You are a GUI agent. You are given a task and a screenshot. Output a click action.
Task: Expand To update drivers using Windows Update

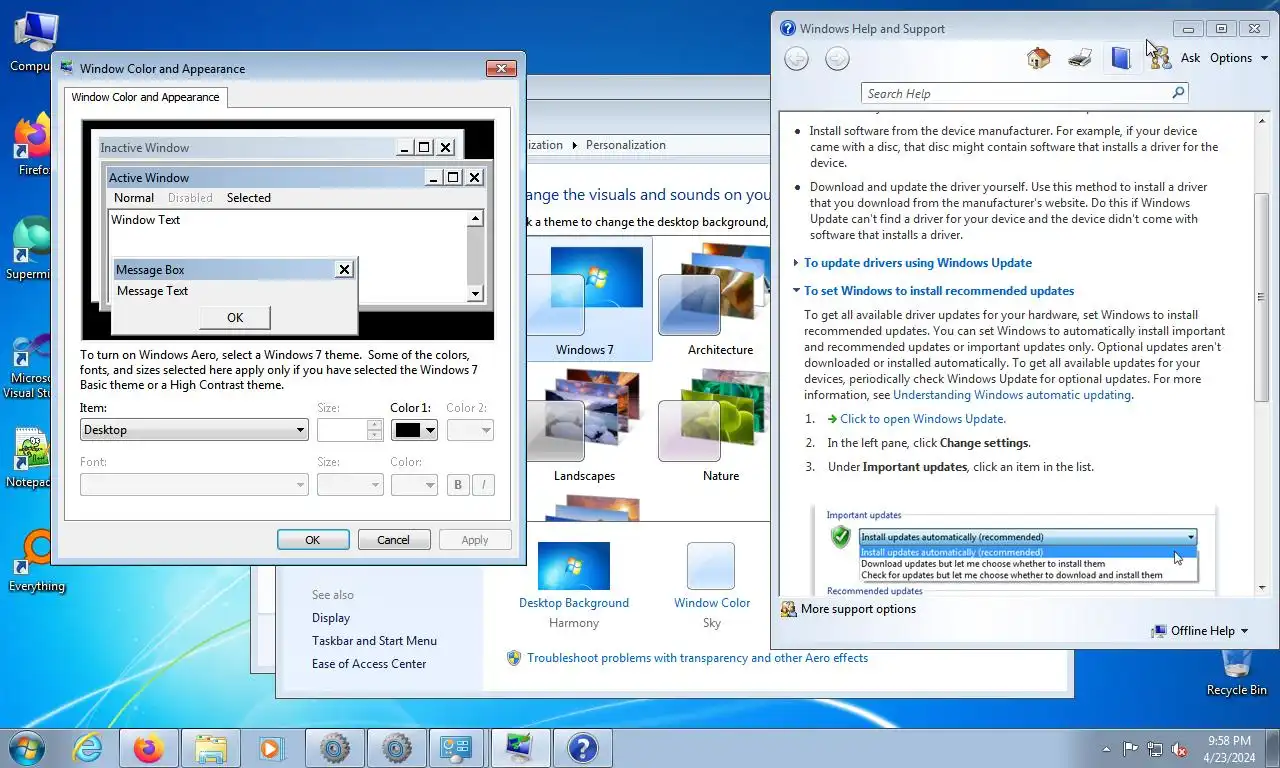click(918, 263)
